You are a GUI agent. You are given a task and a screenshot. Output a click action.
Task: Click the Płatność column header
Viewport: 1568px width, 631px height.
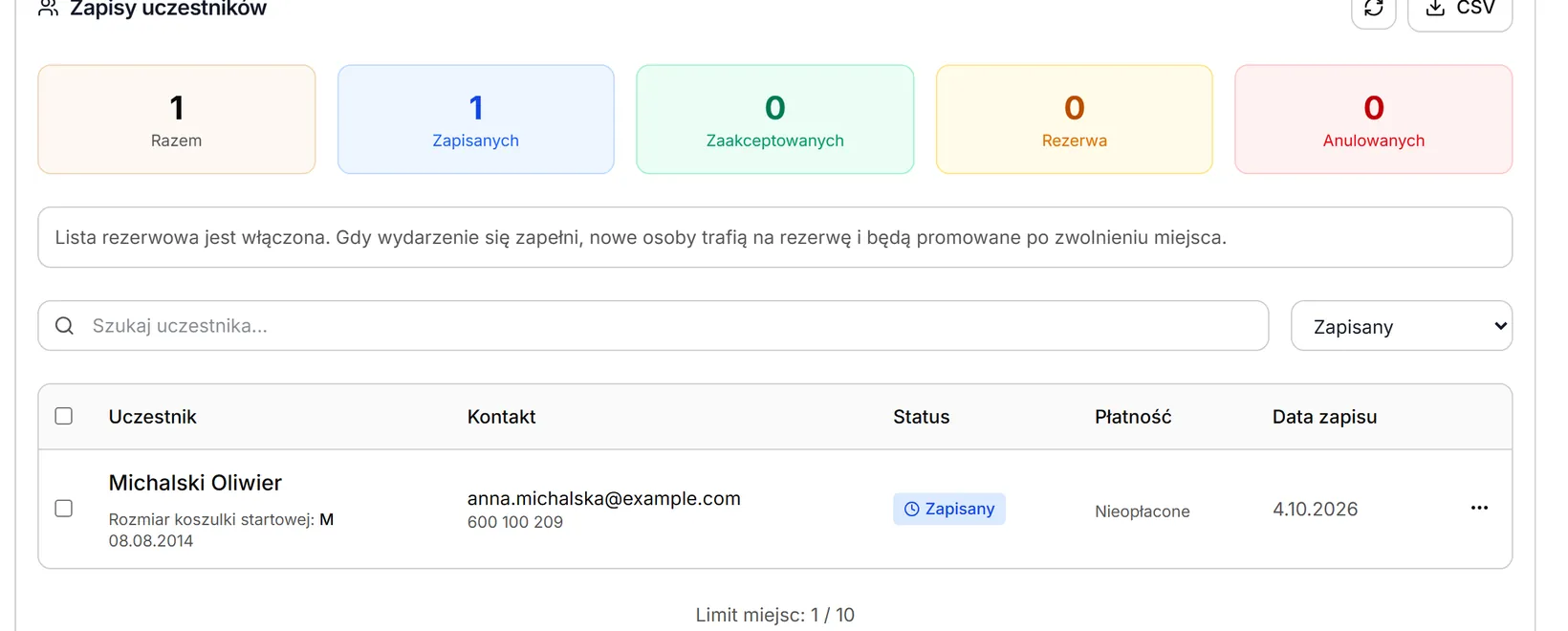1133,417
